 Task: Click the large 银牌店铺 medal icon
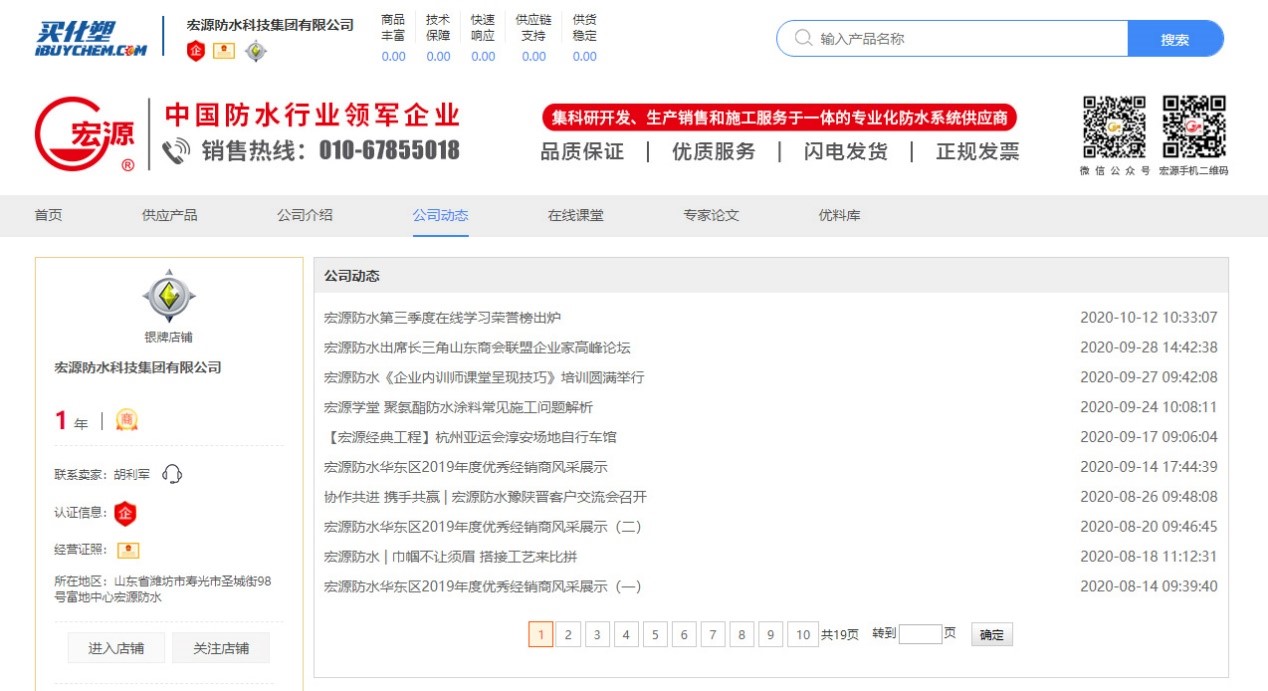pyautogui.click(x=169, y=296)
